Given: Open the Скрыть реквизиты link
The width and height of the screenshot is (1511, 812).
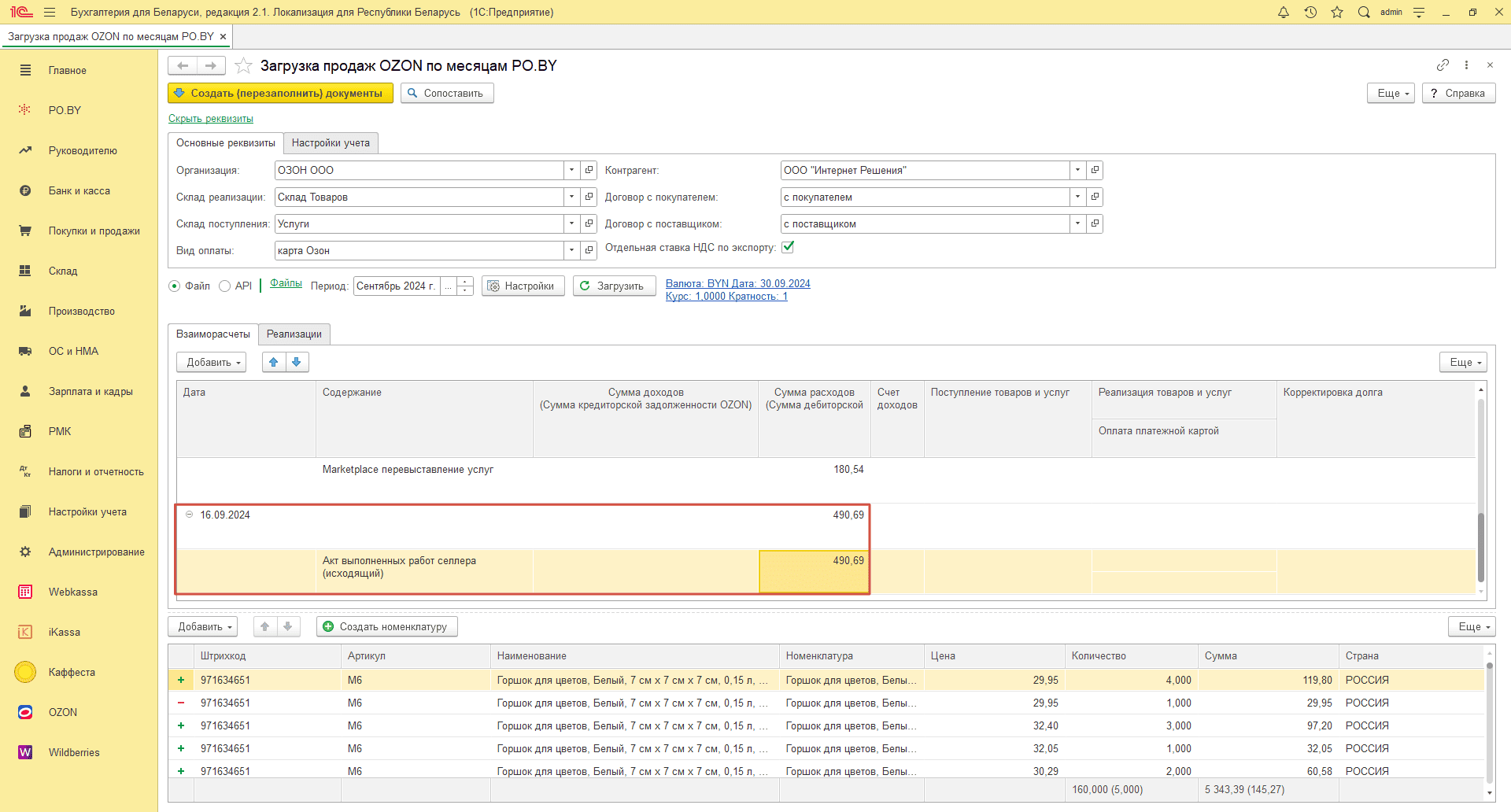Looking at the screenshot, I should click(211, 119).
